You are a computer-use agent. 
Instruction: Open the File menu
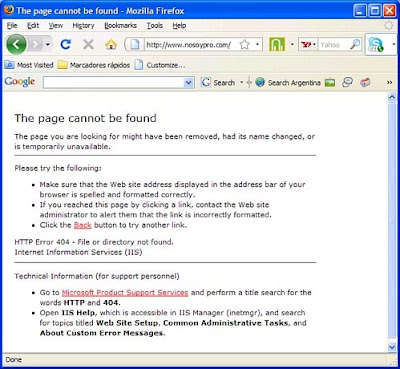tap(12, 26)
